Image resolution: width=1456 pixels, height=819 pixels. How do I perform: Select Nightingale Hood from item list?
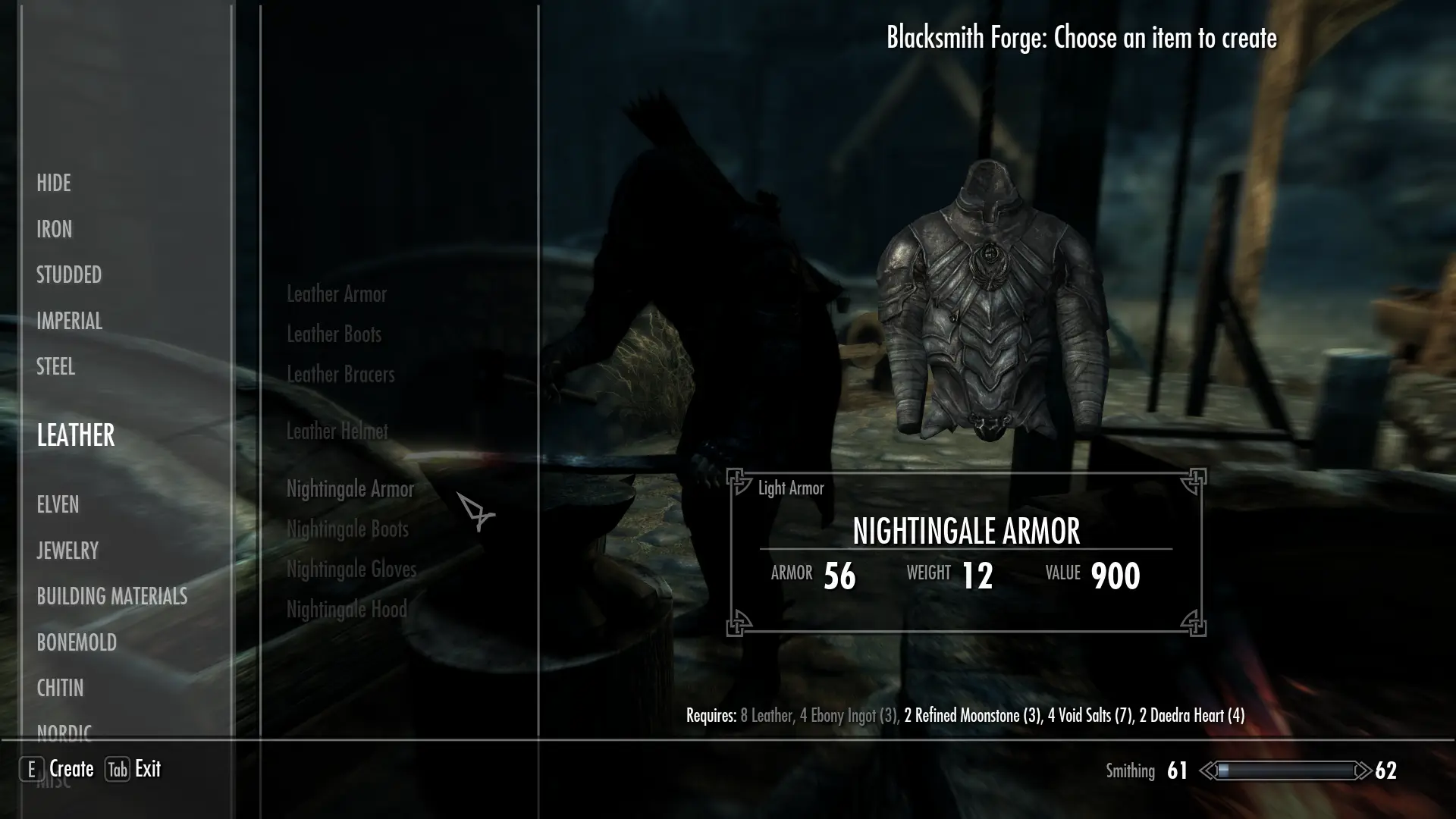(x=347, y=608)
